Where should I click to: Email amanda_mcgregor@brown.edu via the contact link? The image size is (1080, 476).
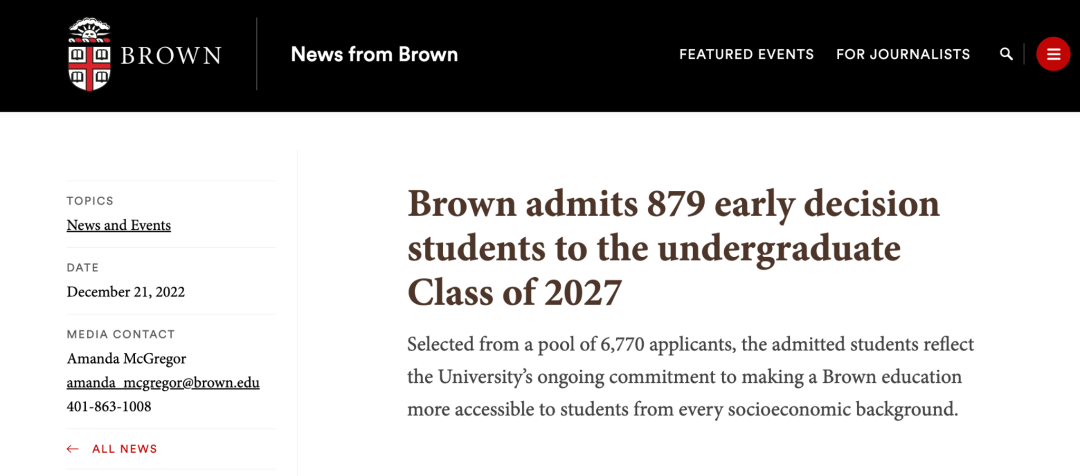[163, 383]
